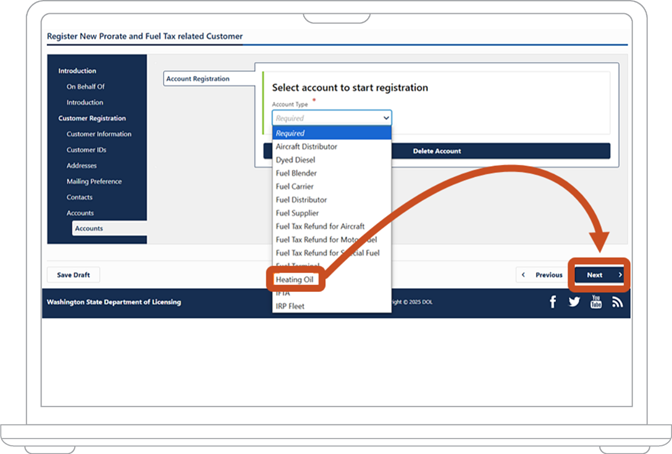Pick Fuel Carrier from the list
This screenshot has height=454, width=672.
point(332,186)
